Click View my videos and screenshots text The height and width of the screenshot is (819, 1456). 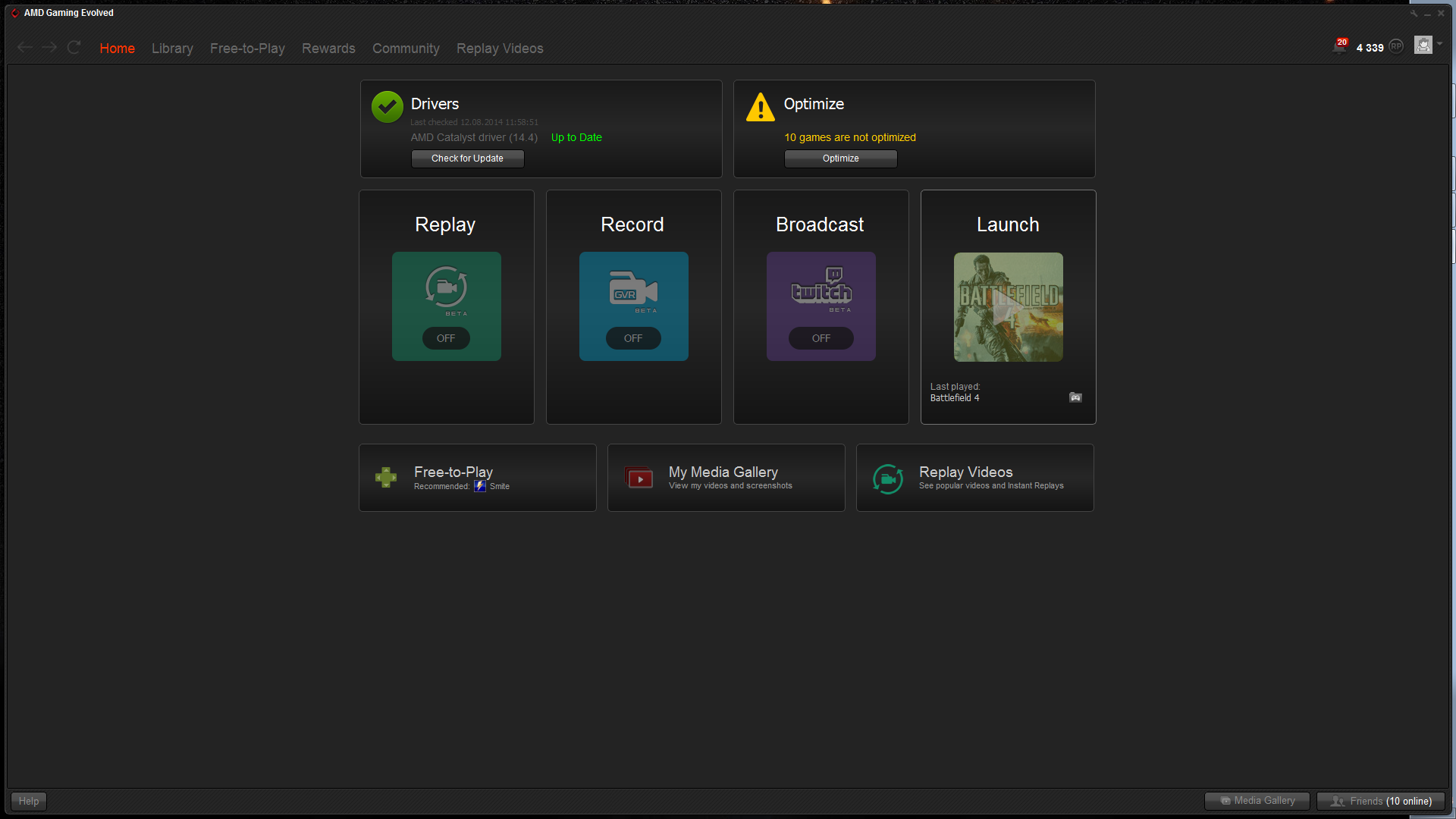point(730,485)
